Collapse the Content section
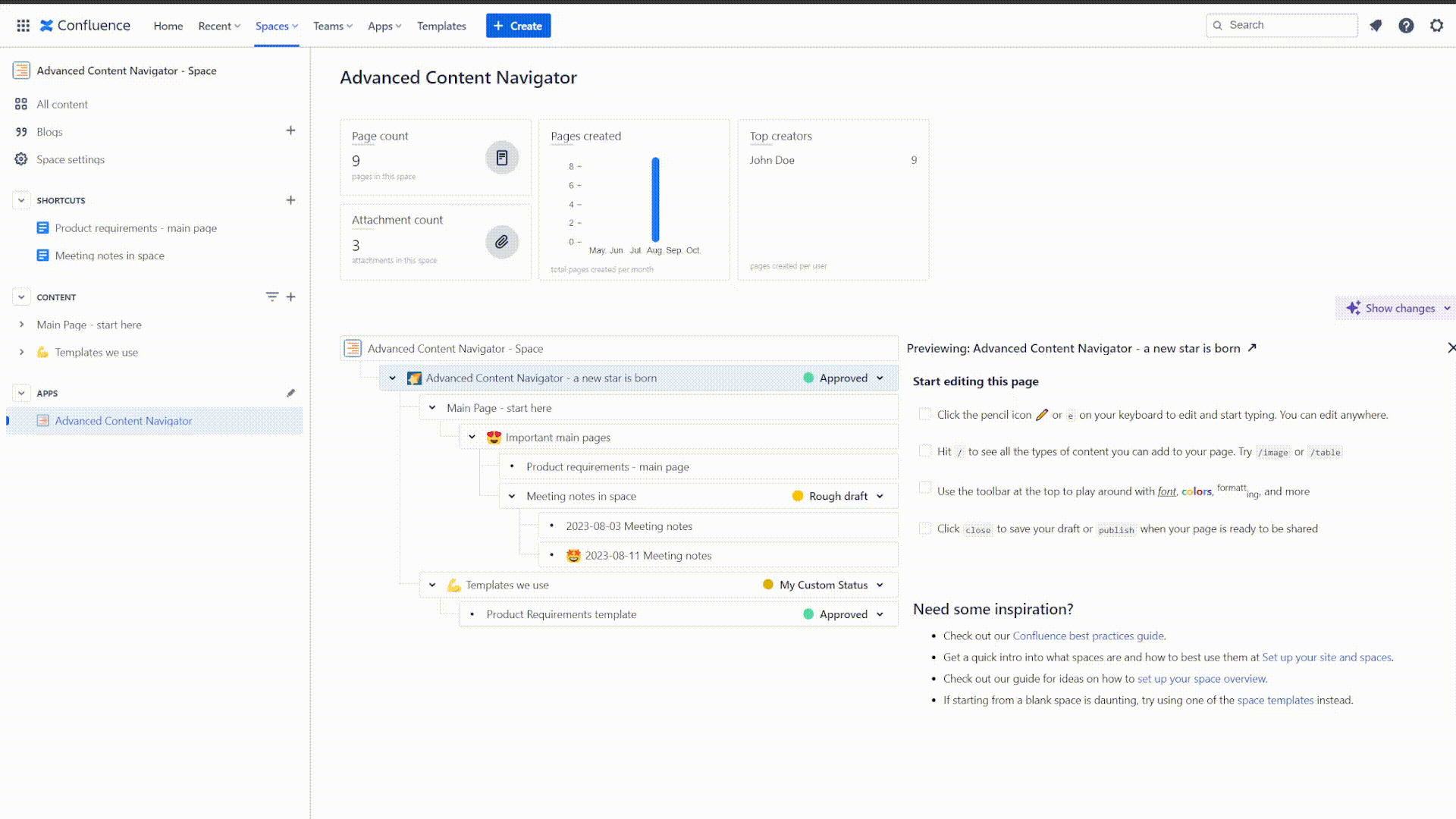The width and height of the screenshot is (1456, 819). pos(21,297)
